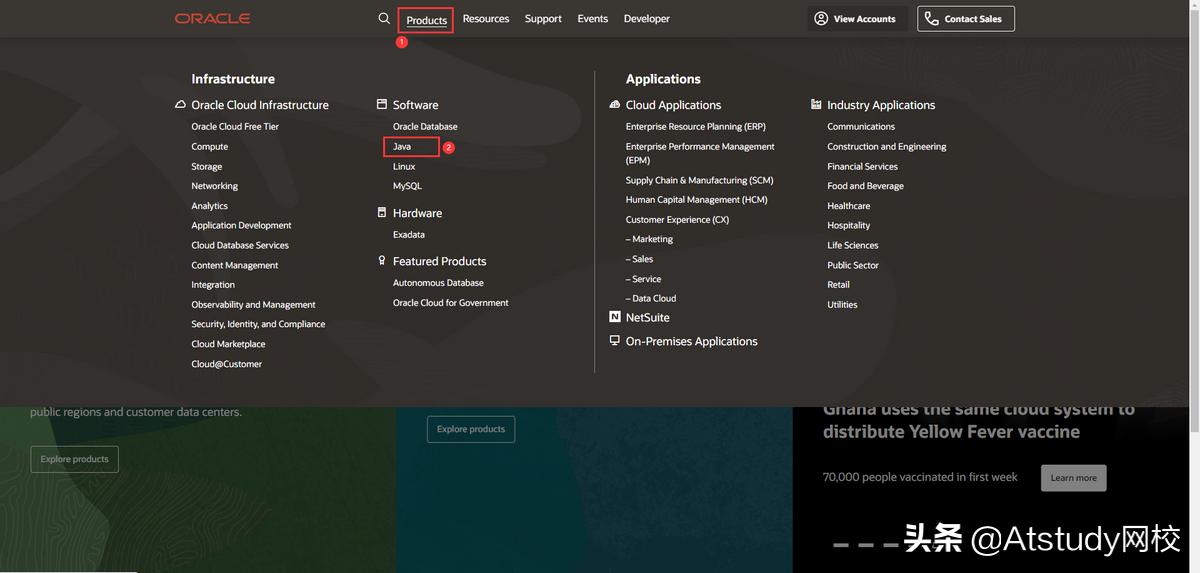Click the NetSuite N logo icon

[615, 317]
